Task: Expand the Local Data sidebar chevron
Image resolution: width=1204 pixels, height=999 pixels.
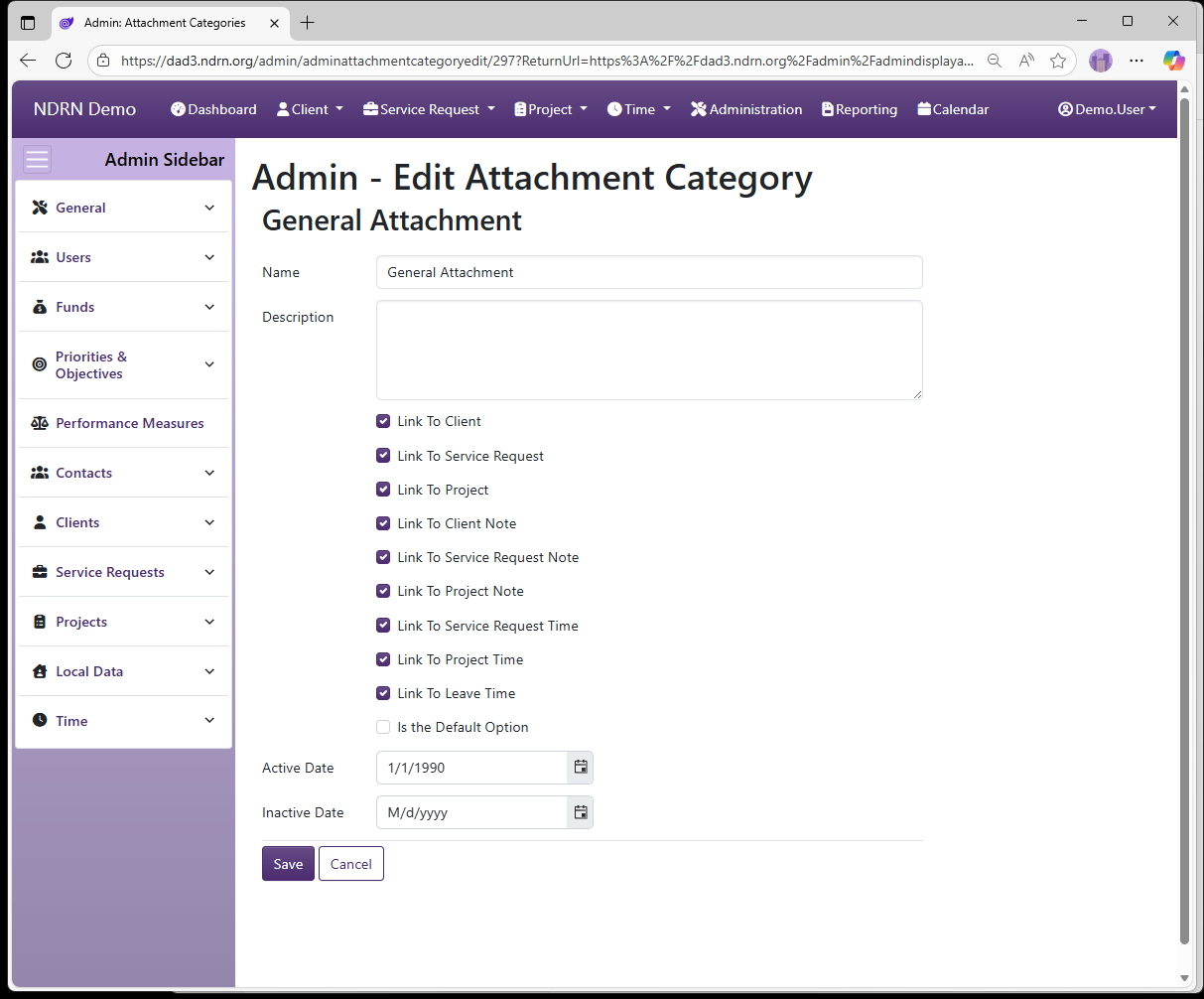Action: pos(209,671)
